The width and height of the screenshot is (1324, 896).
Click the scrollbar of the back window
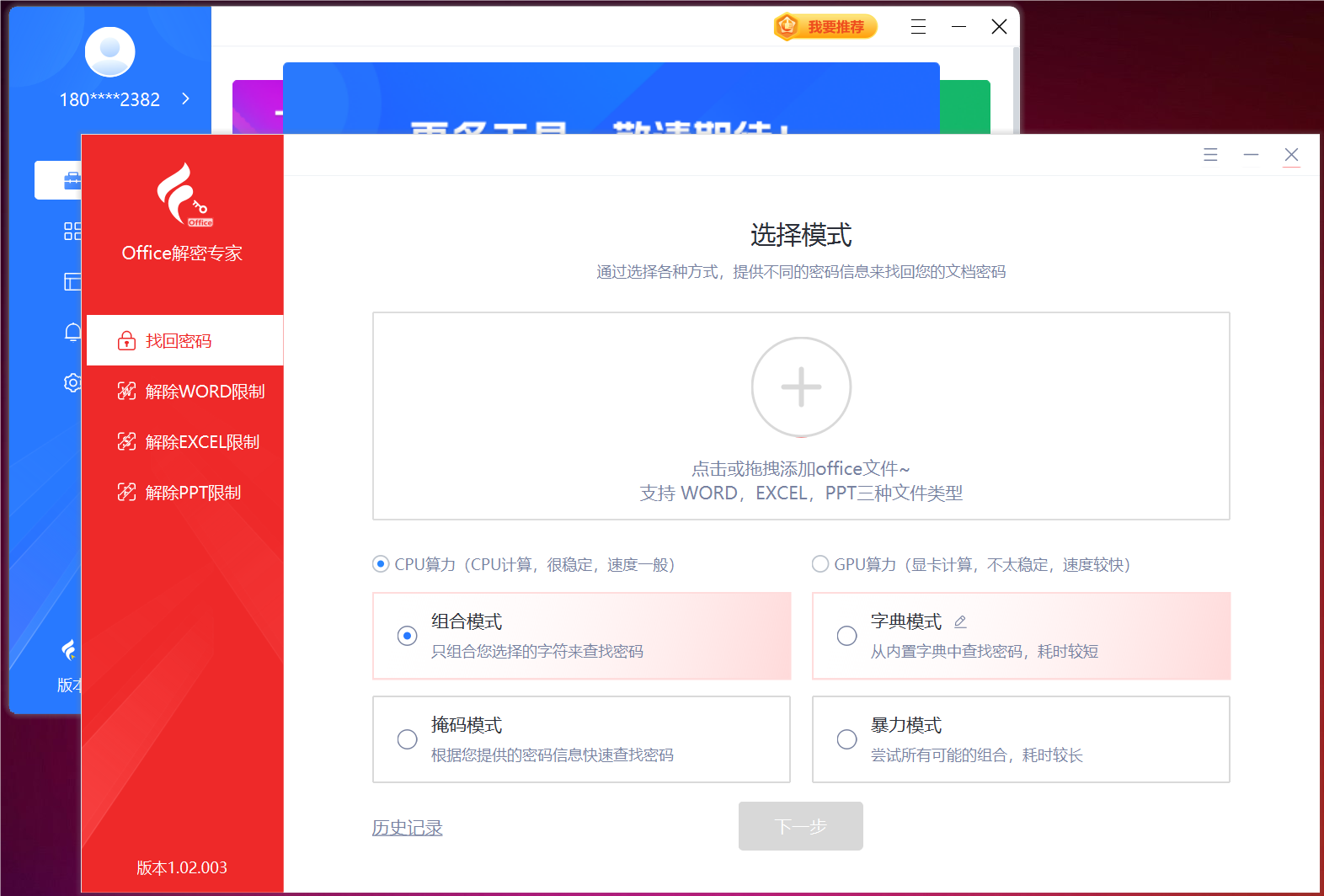[x=1016, y=90]
